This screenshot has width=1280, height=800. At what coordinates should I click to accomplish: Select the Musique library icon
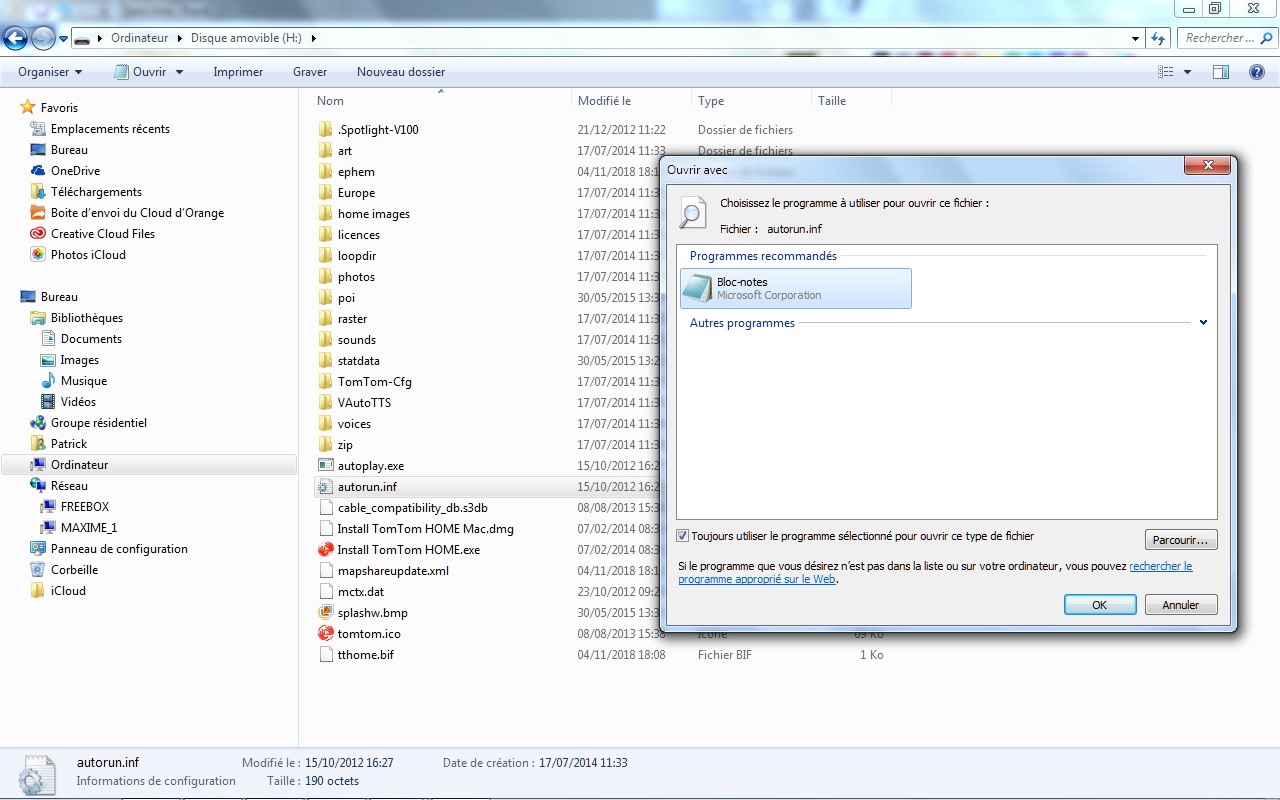pyautogui.click(x=48, y=381)
